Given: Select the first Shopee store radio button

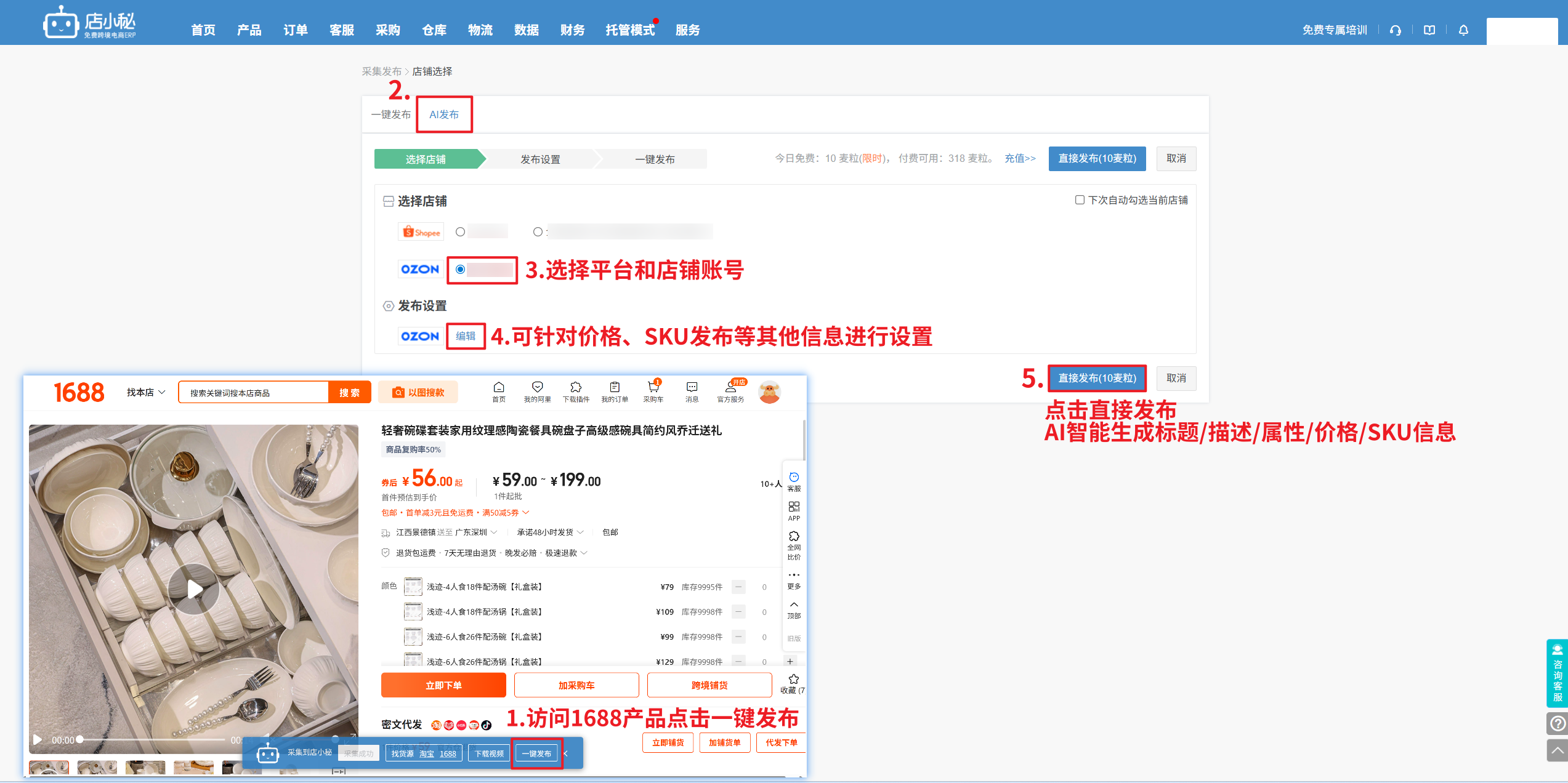Looking at the screenshot, I should click(460, 232).
